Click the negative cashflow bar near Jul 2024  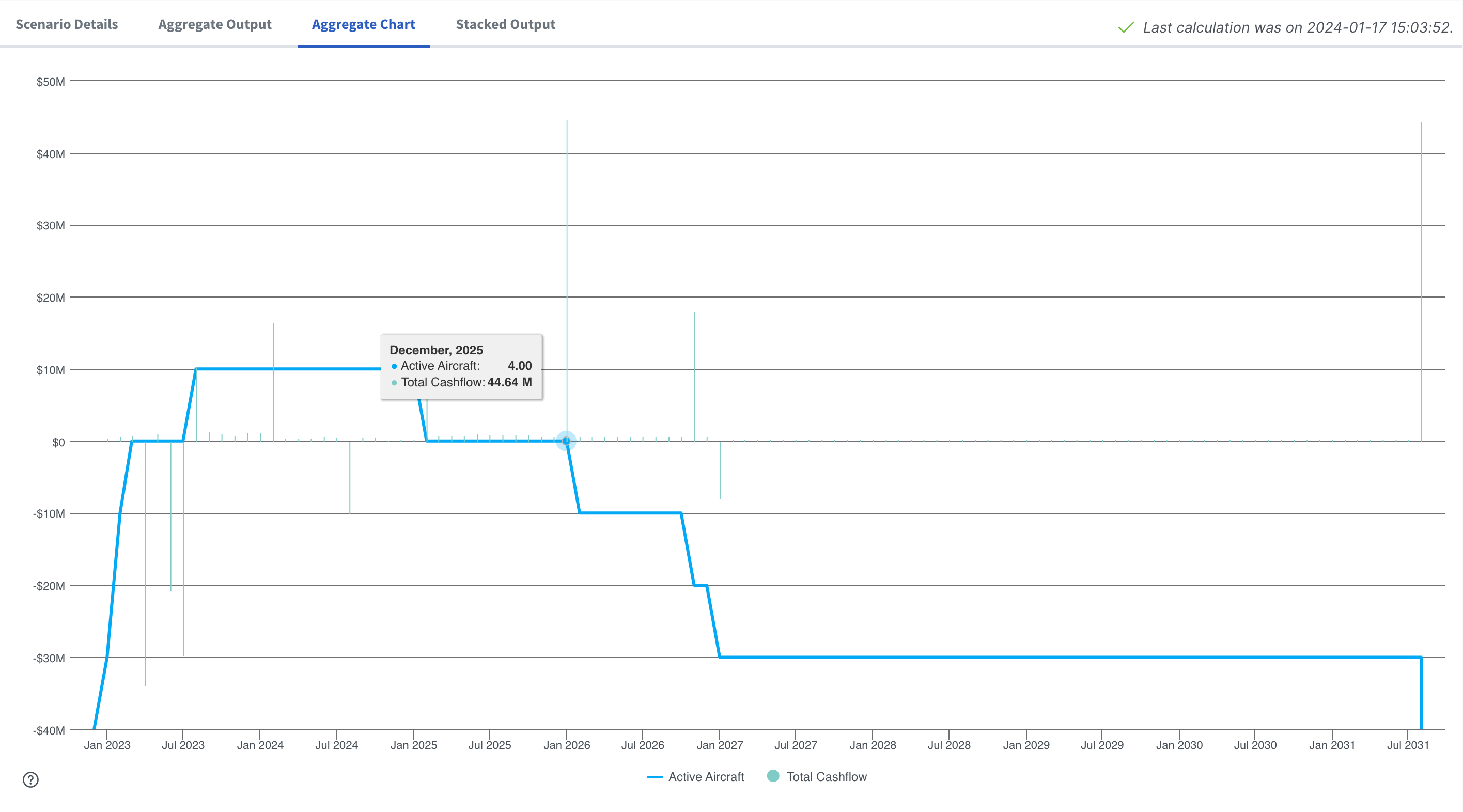(x=350, y=477)
